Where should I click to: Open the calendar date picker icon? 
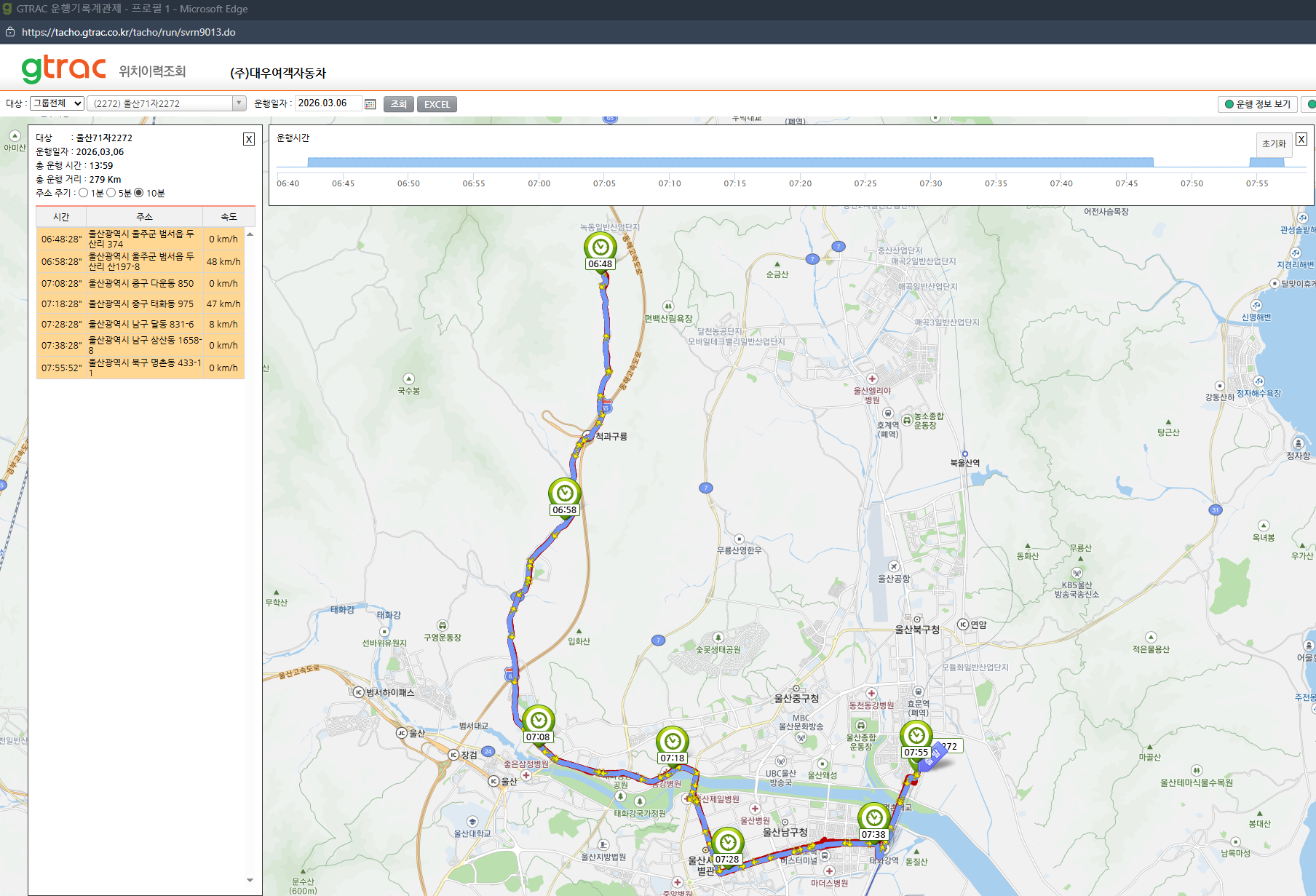tap(370, 104)
